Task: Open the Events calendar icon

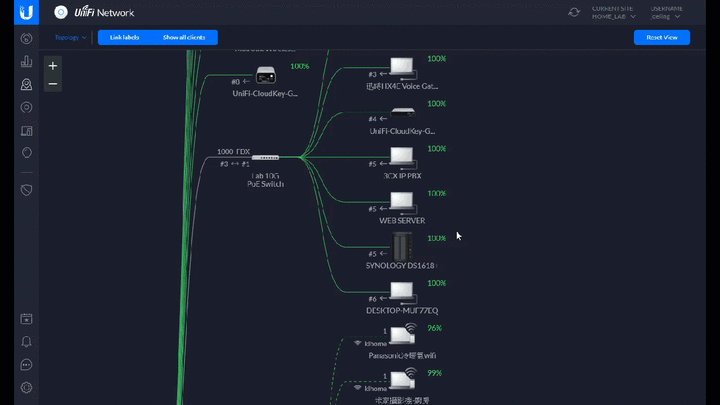Action: point(26,319)
